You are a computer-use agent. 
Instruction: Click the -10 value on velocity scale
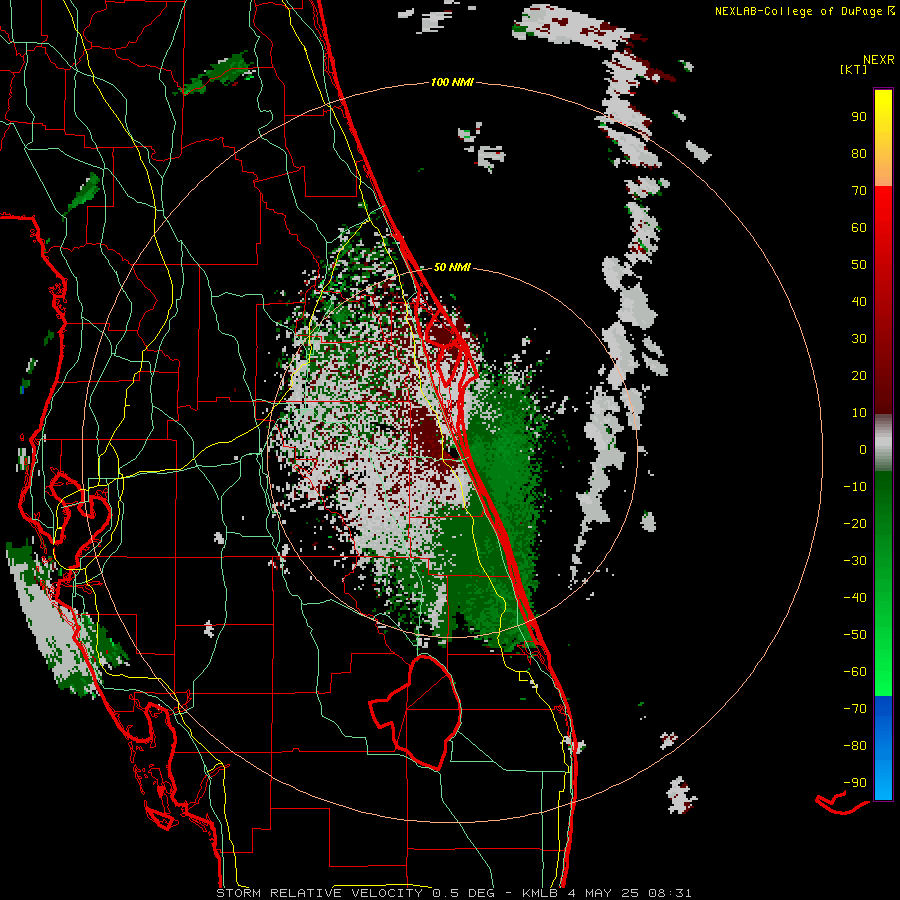point(855,487)
